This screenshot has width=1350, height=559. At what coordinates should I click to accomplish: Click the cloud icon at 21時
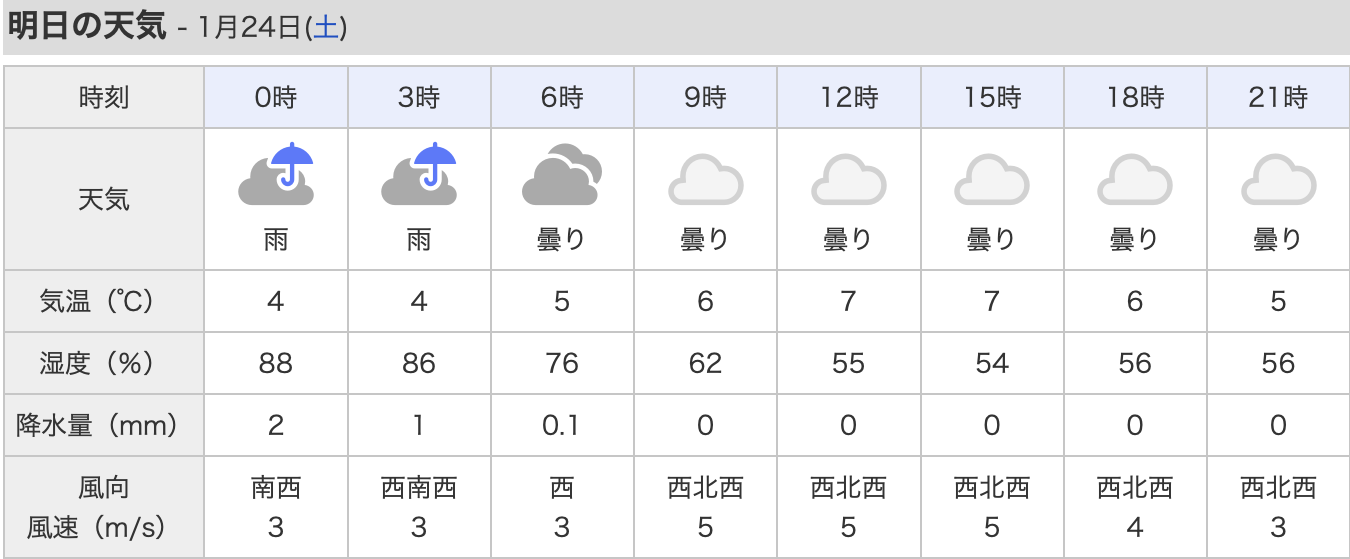pos(1278,180)
